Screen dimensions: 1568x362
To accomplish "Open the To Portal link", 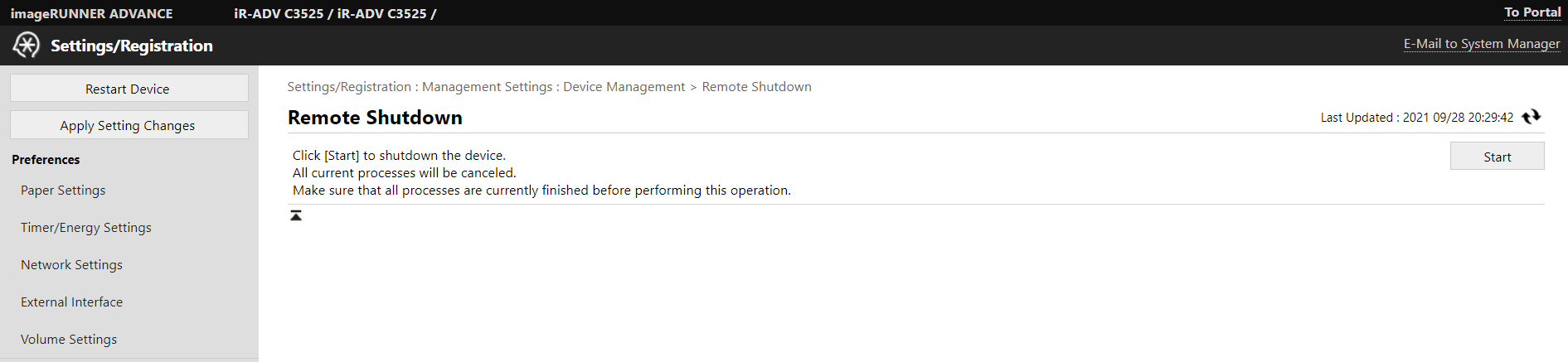I will click(x=1532, y=12).
